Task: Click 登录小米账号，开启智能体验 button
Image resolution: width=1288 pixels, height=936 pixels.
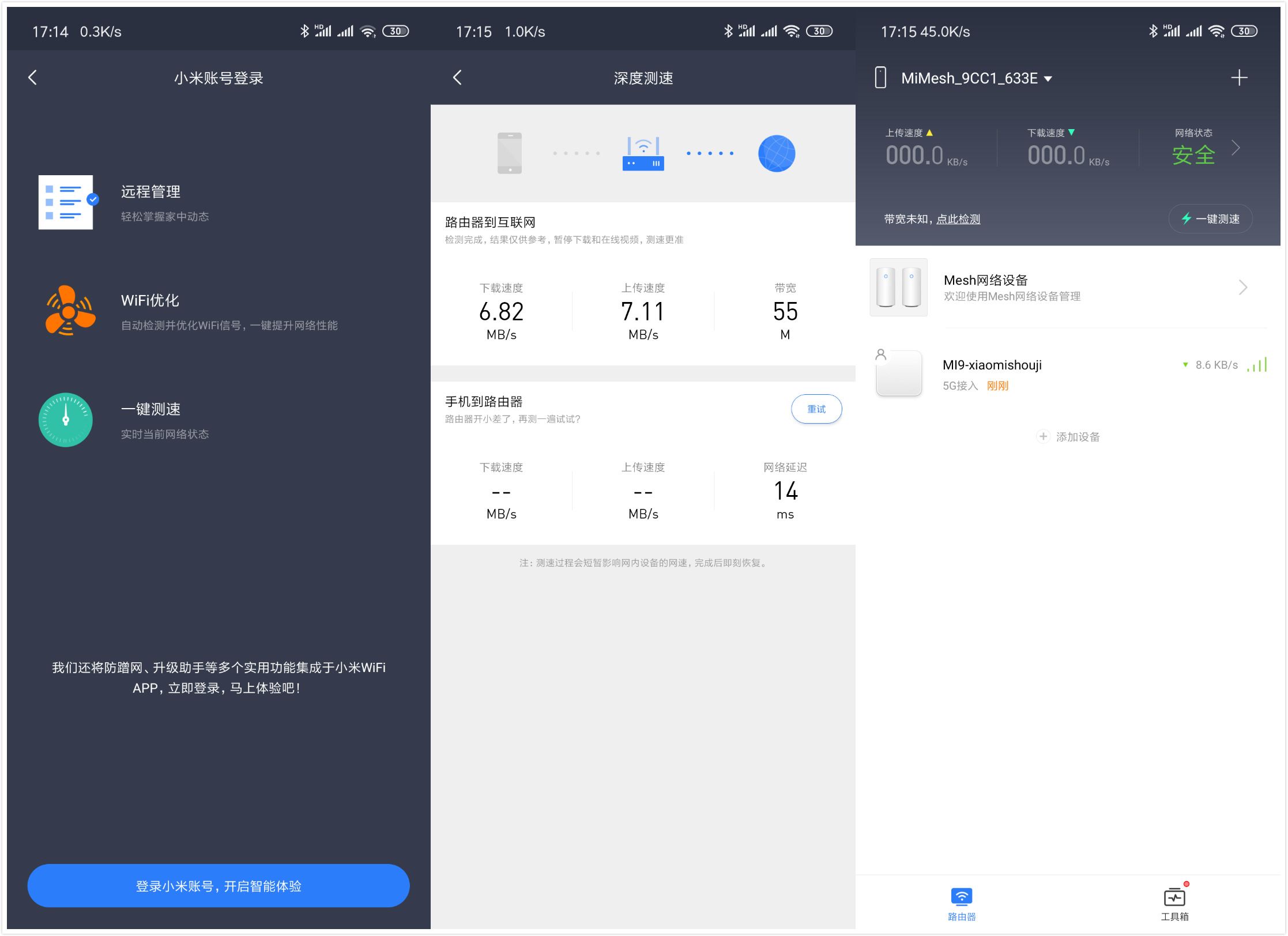Action: tap(219, 886)
